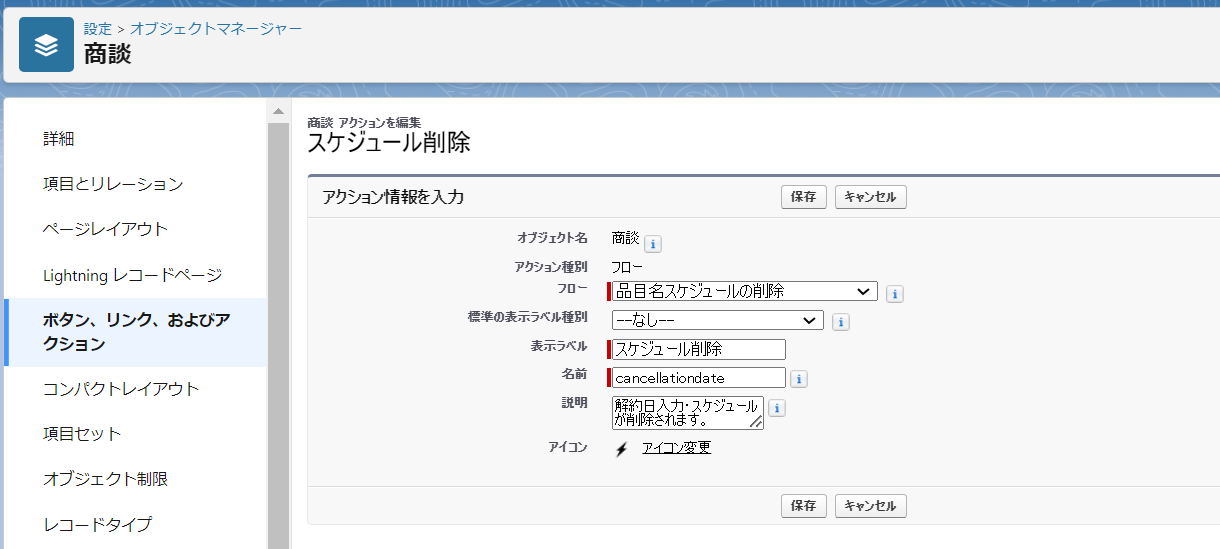Open the 標準の表示ラベル種別 dropdown
Screen dimensions: 1220x549
pos(717,320)
